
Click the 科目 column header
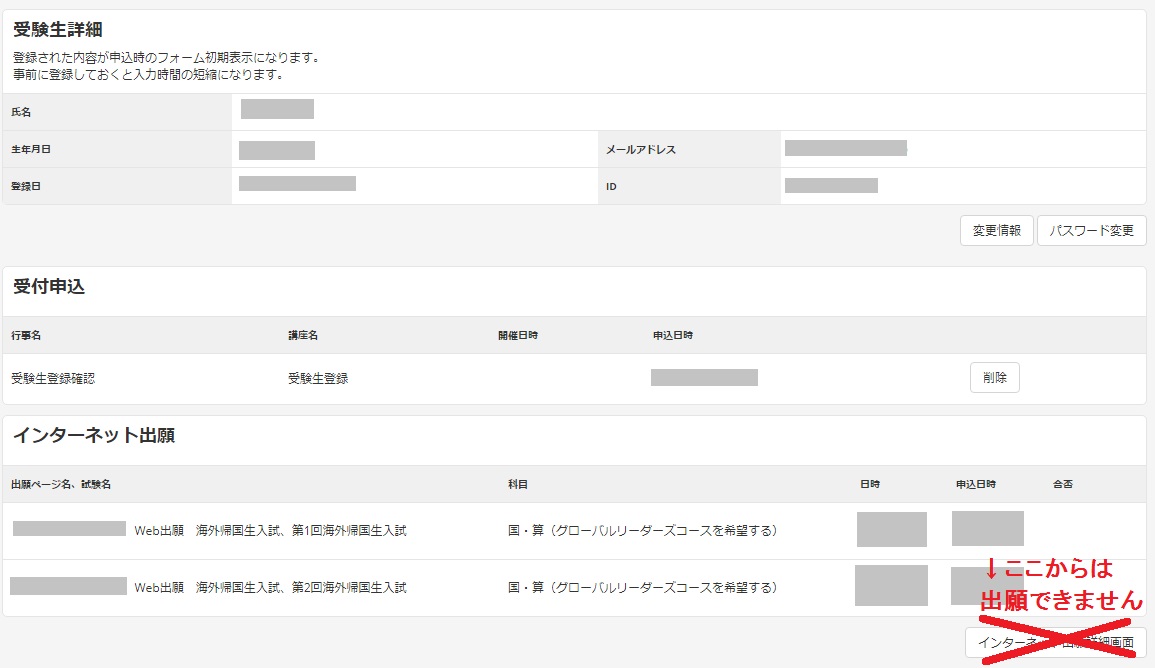(518, 484)
